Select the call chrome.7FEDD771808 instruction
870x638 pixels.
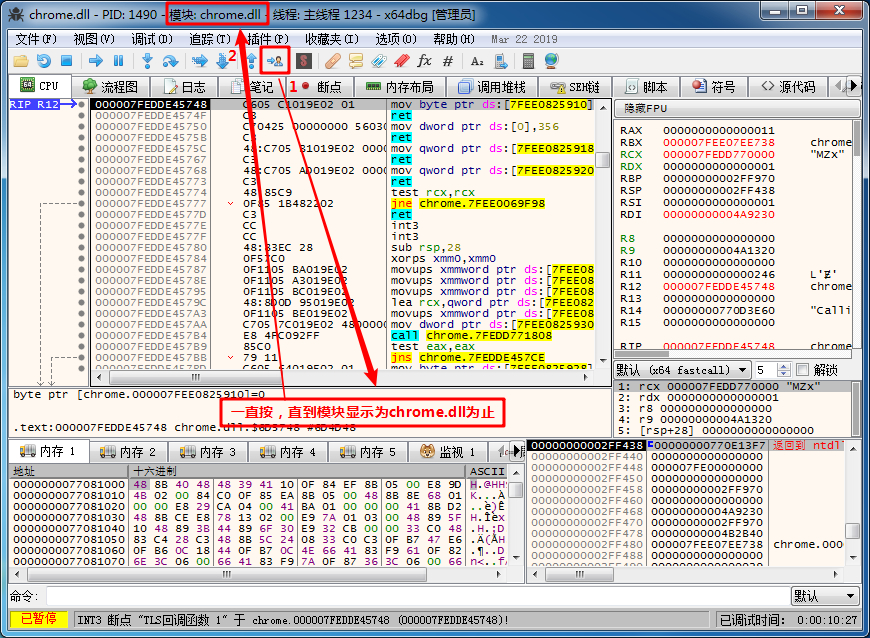471,336
